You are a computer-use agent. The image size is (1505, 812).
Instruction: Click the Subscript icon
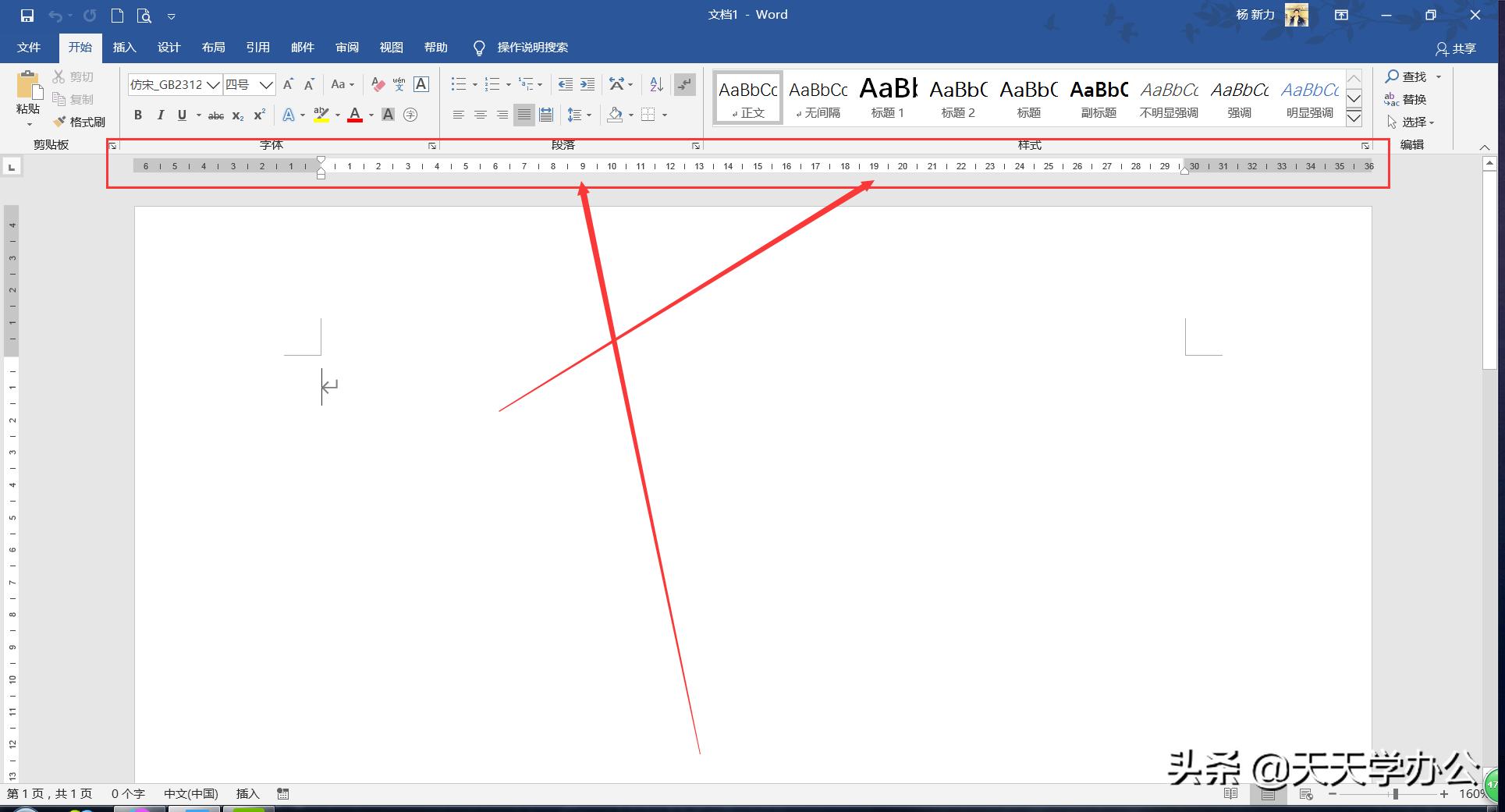click(x=238, y=115)
